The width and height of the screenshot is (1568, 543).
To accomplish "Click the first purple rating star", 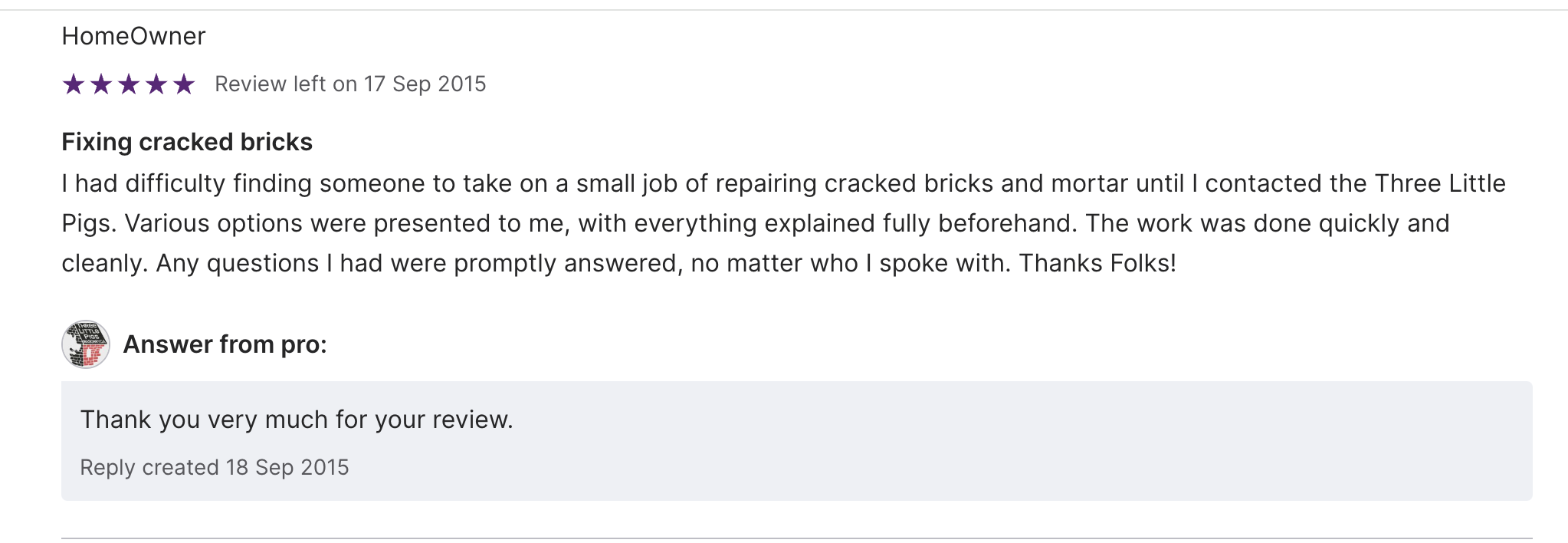I will click(74, 84).
